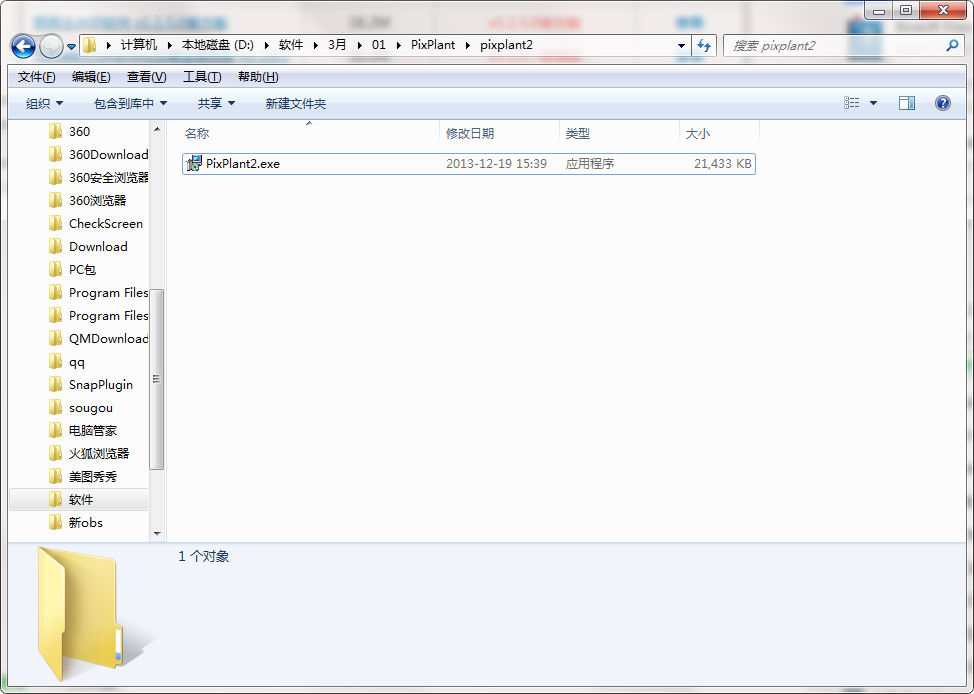Click the sougou folder icon
974x694 pixels.
55,407
